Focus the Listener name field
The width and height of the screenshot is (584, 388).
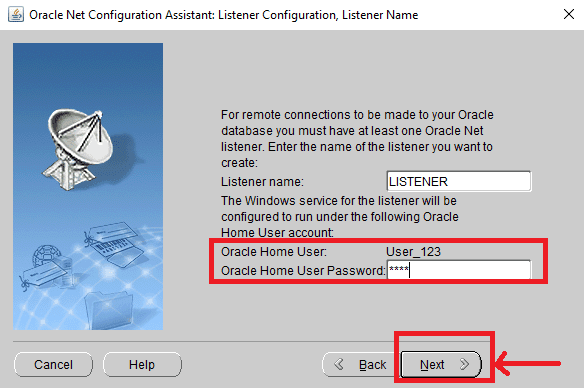459,181
